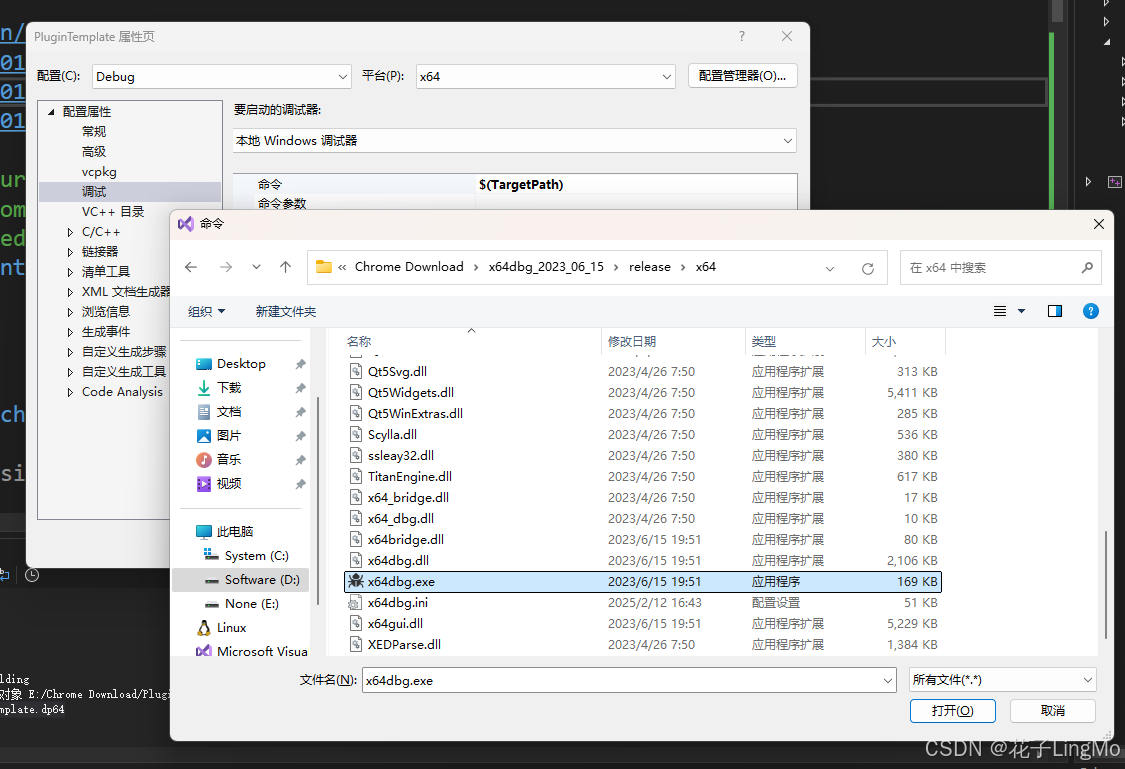The width and height of the screenshot is (1125, 769).
Task: Open view options dropdown arrow
Action: [x=1022, y=311]
